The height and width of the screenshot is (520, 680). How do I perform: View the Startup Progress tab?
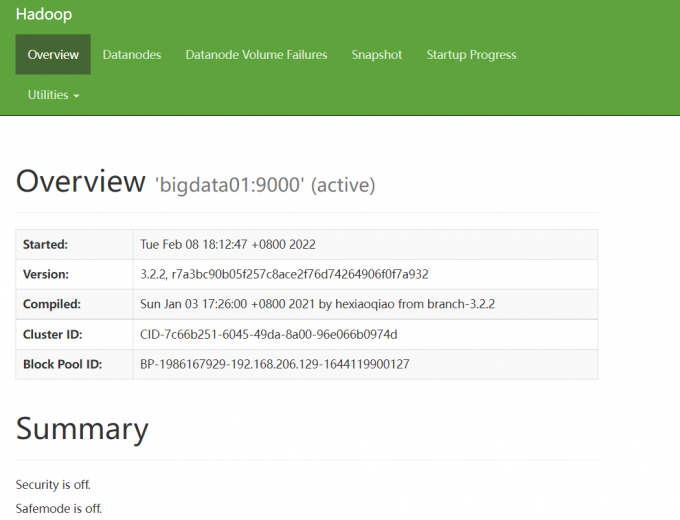(x=471, y=55)
